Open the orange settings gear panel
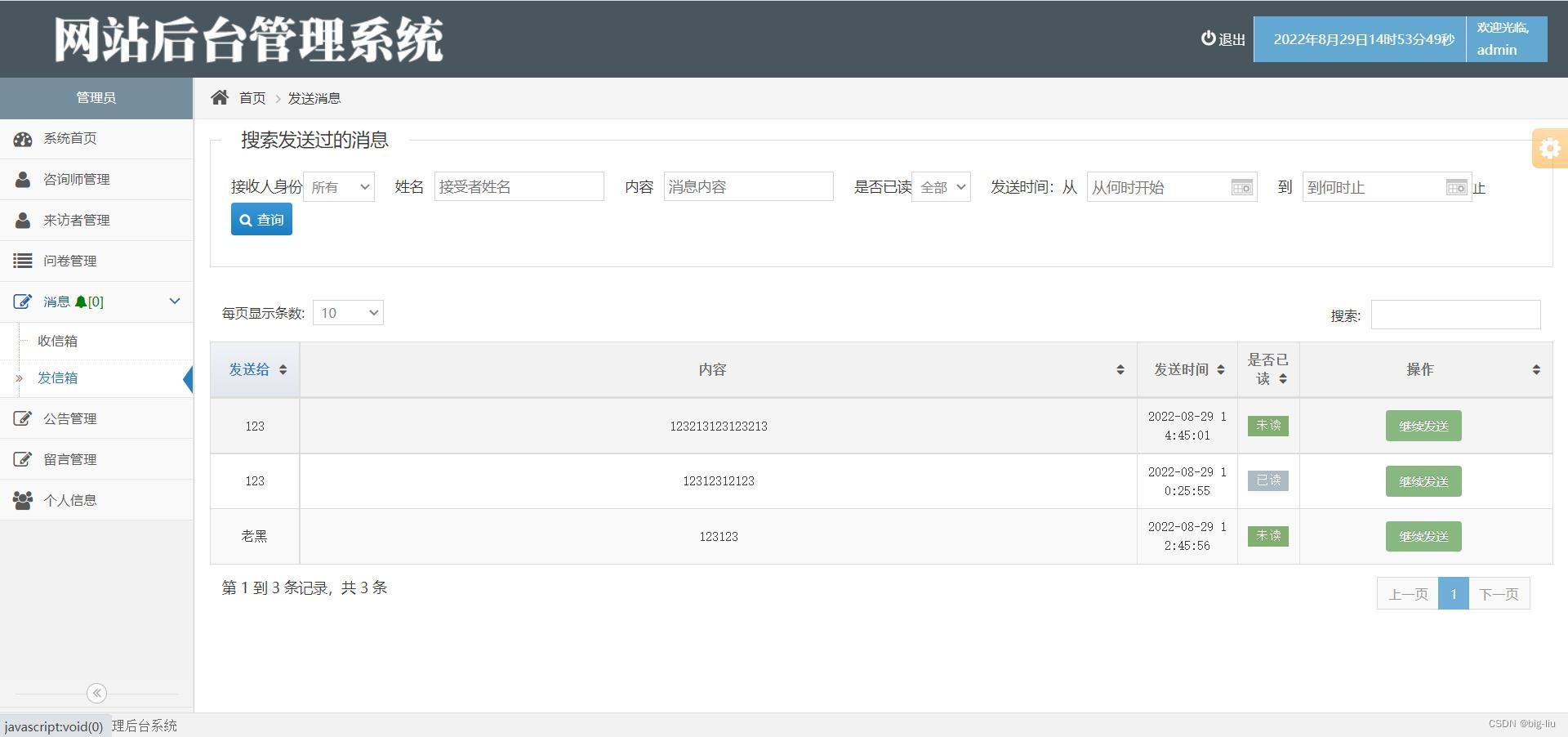1568x737 pixels. click(1550, 148)
